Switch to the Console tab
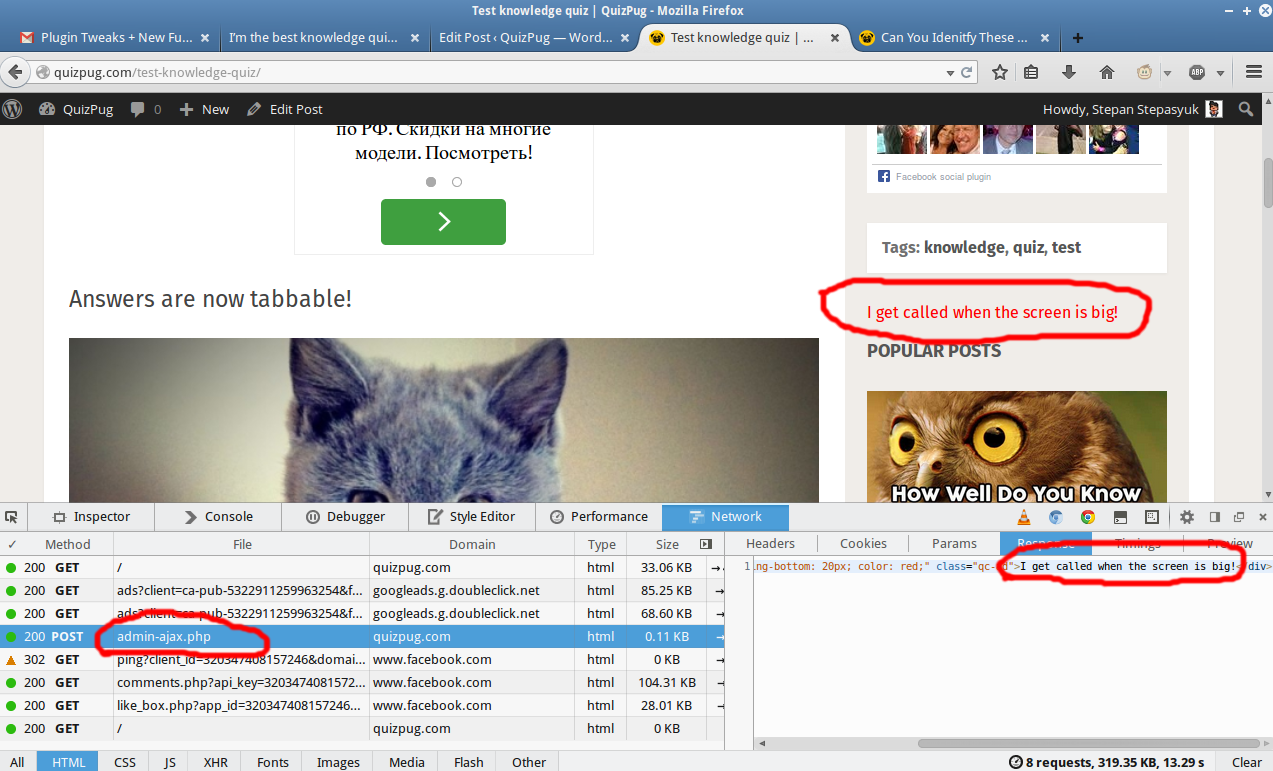Image resolution: width=1273 pixels, height=771 pixels. [x=218, y=517]
